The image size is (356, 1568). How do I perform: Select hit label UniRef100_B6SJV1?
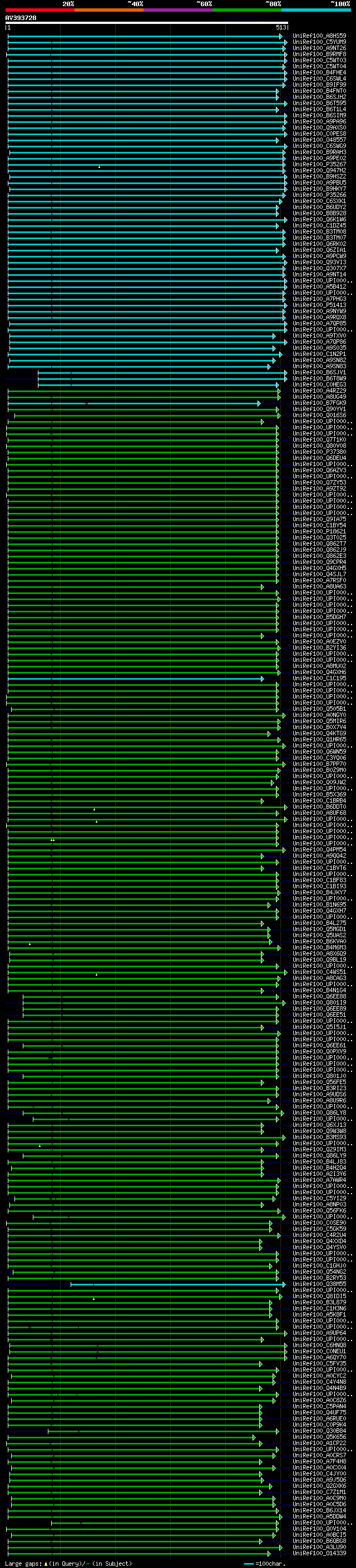(319, 373)
